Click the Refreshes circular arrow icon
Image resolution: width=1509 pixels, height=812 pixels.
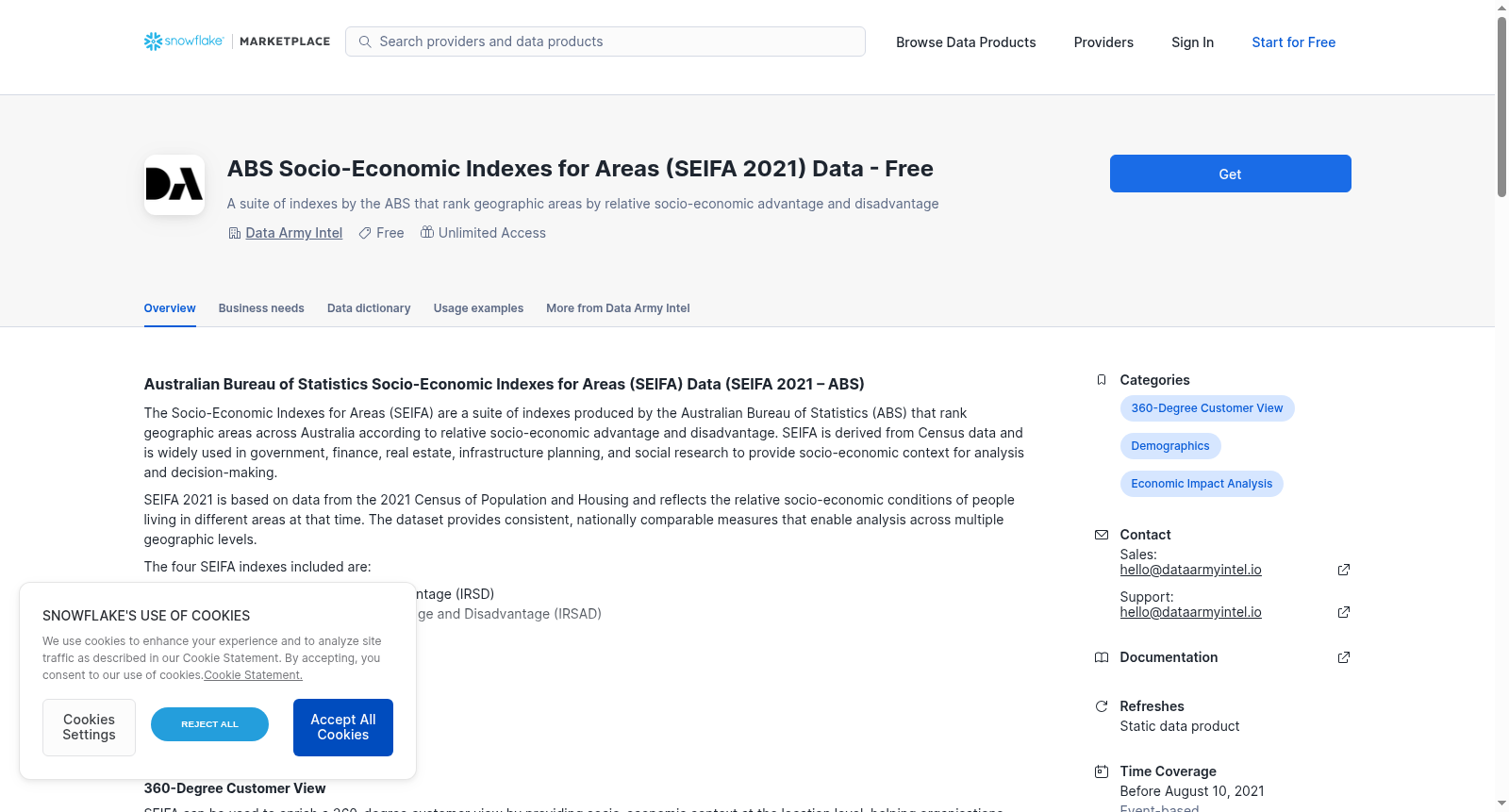1101,706
